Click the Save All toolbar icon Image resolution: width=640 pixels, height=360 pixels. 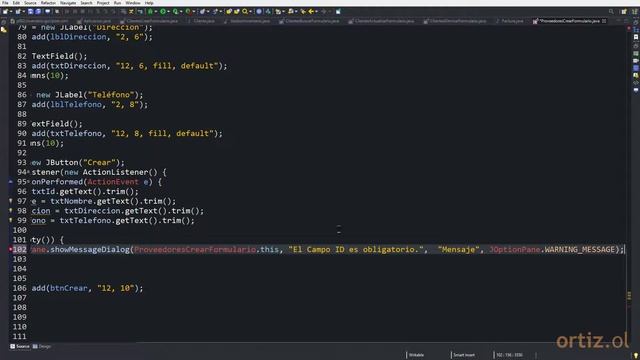[38, 11]
